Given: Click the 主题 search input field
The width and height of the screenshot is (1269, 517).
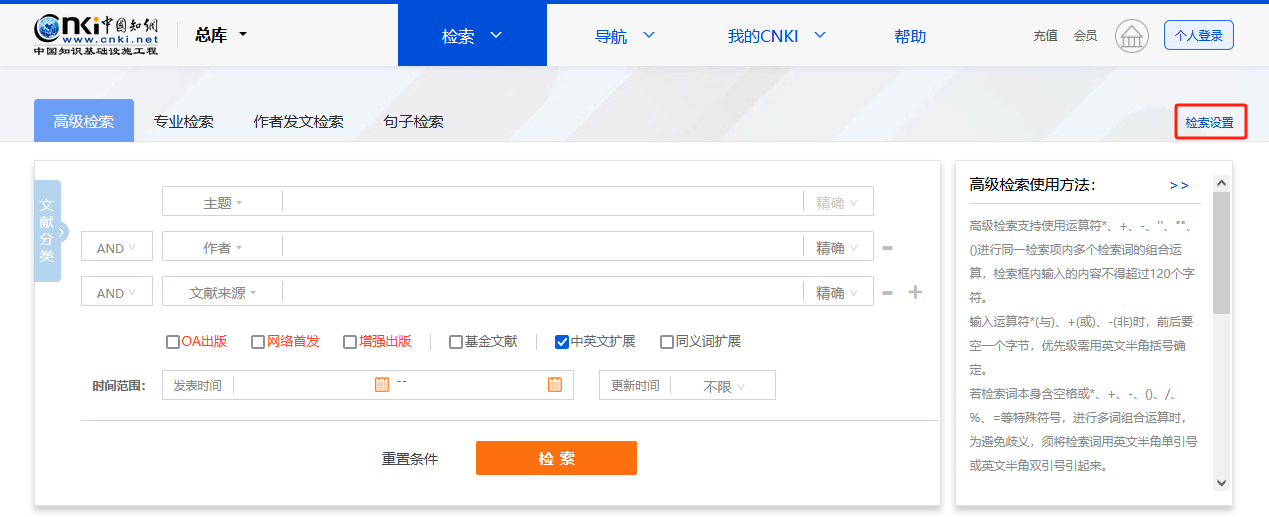Looking at the screenshot, I should (x=540, y=202).
